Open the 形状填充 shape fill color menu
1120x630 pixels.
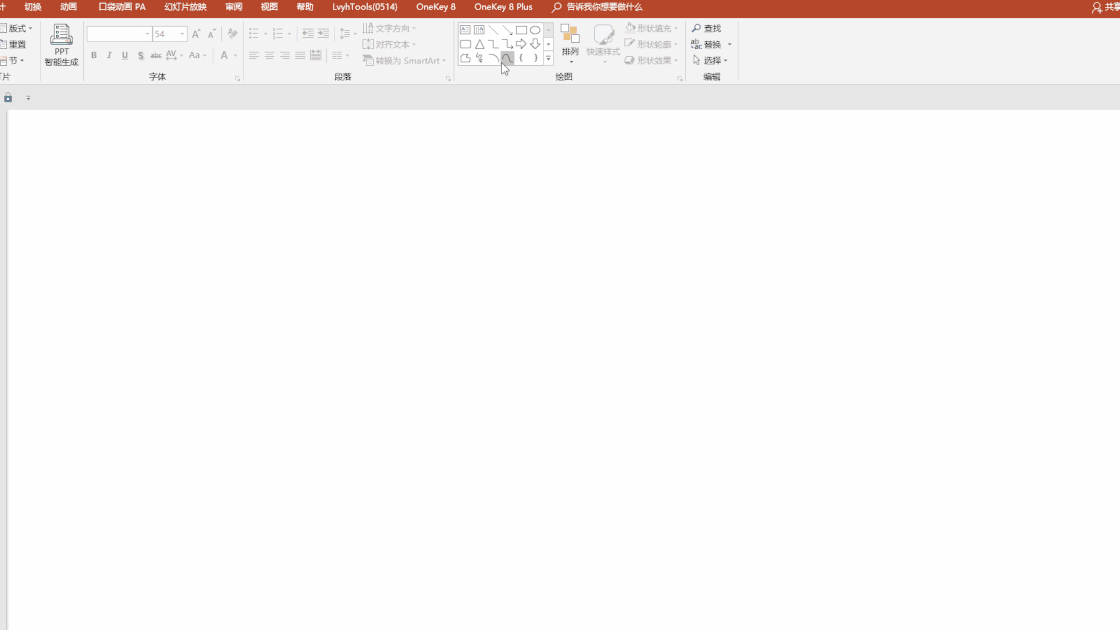click(651, 28)
